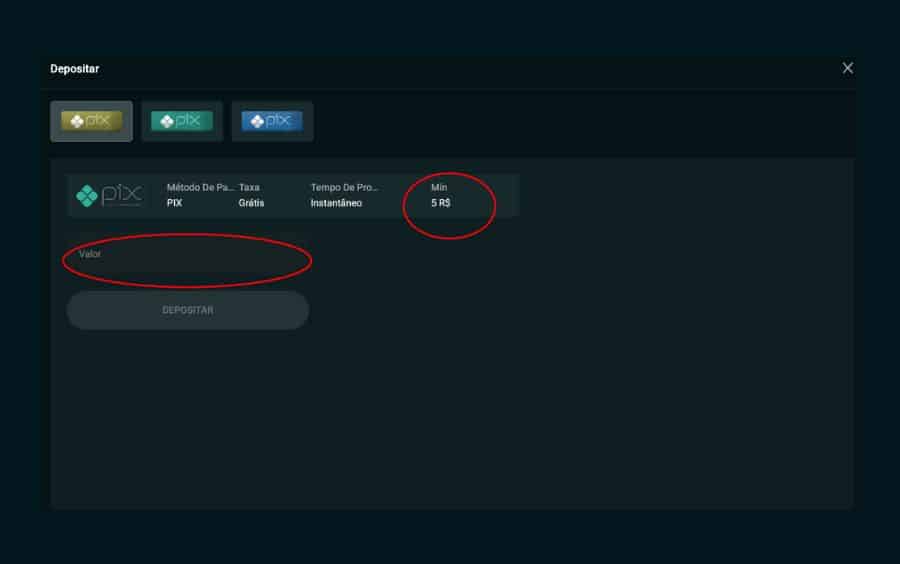Click the 'Tempo De Pro...' label
Image resolution: width=900 pixels, height=564 pixels.
tap(344, 188)
